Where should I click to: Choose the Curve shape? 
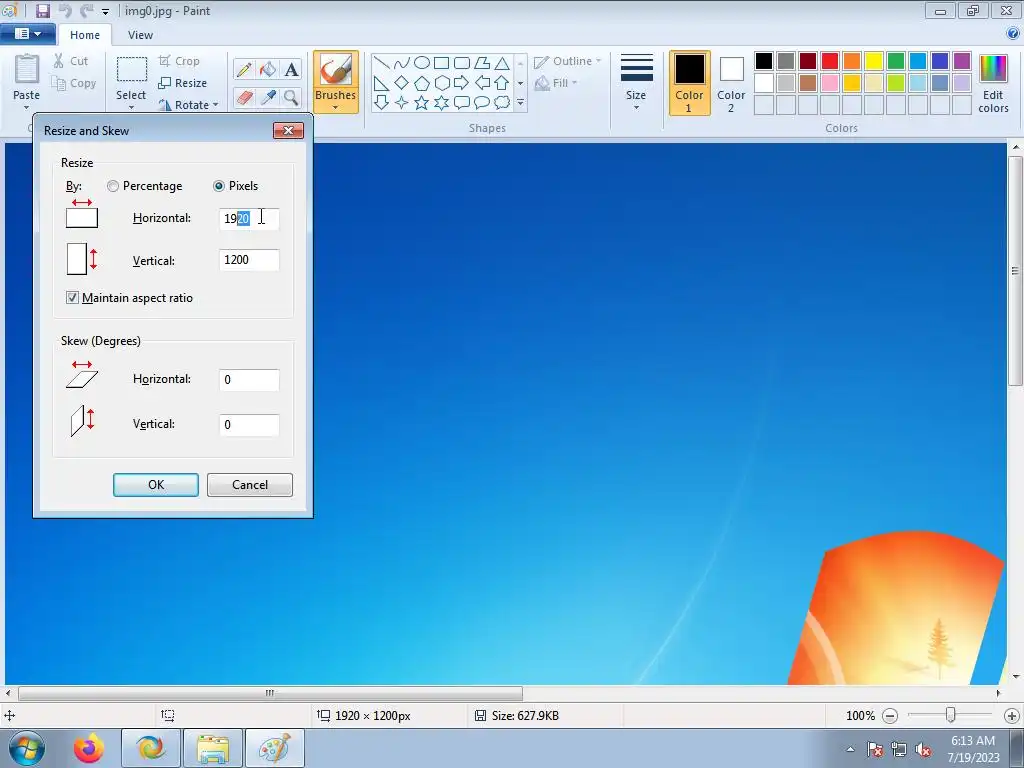coord(402,63)
